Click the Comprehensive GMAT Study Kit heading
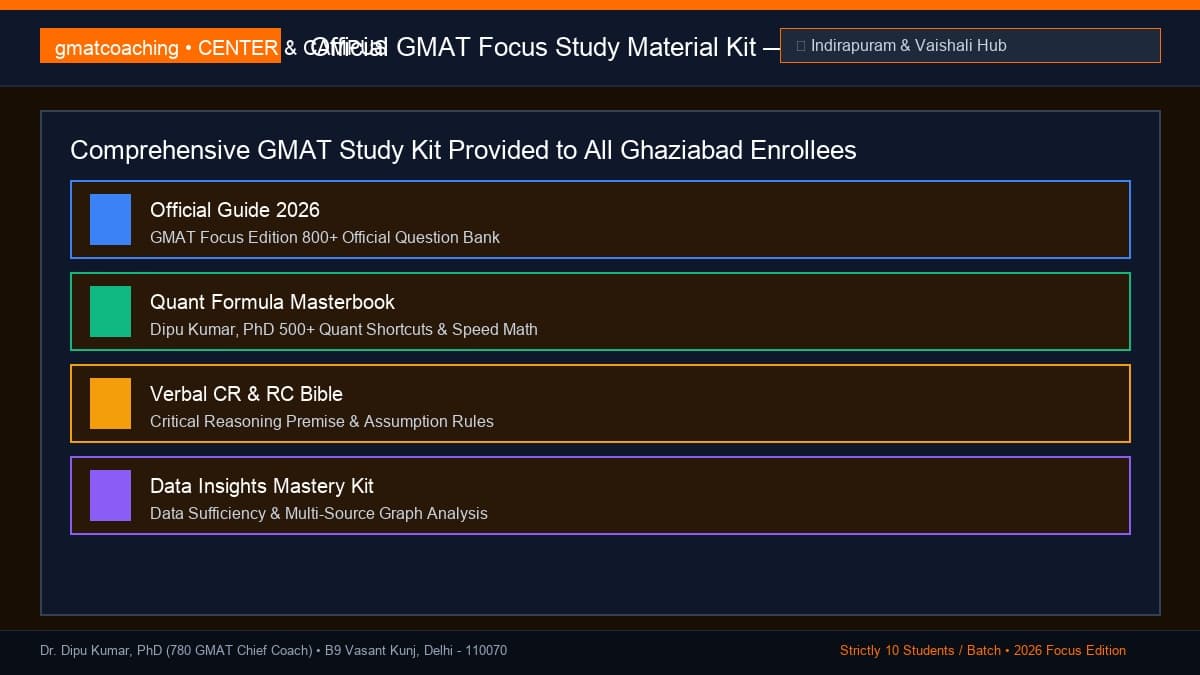This screenshot has width=1200, height=675. (x=463, y=150)
